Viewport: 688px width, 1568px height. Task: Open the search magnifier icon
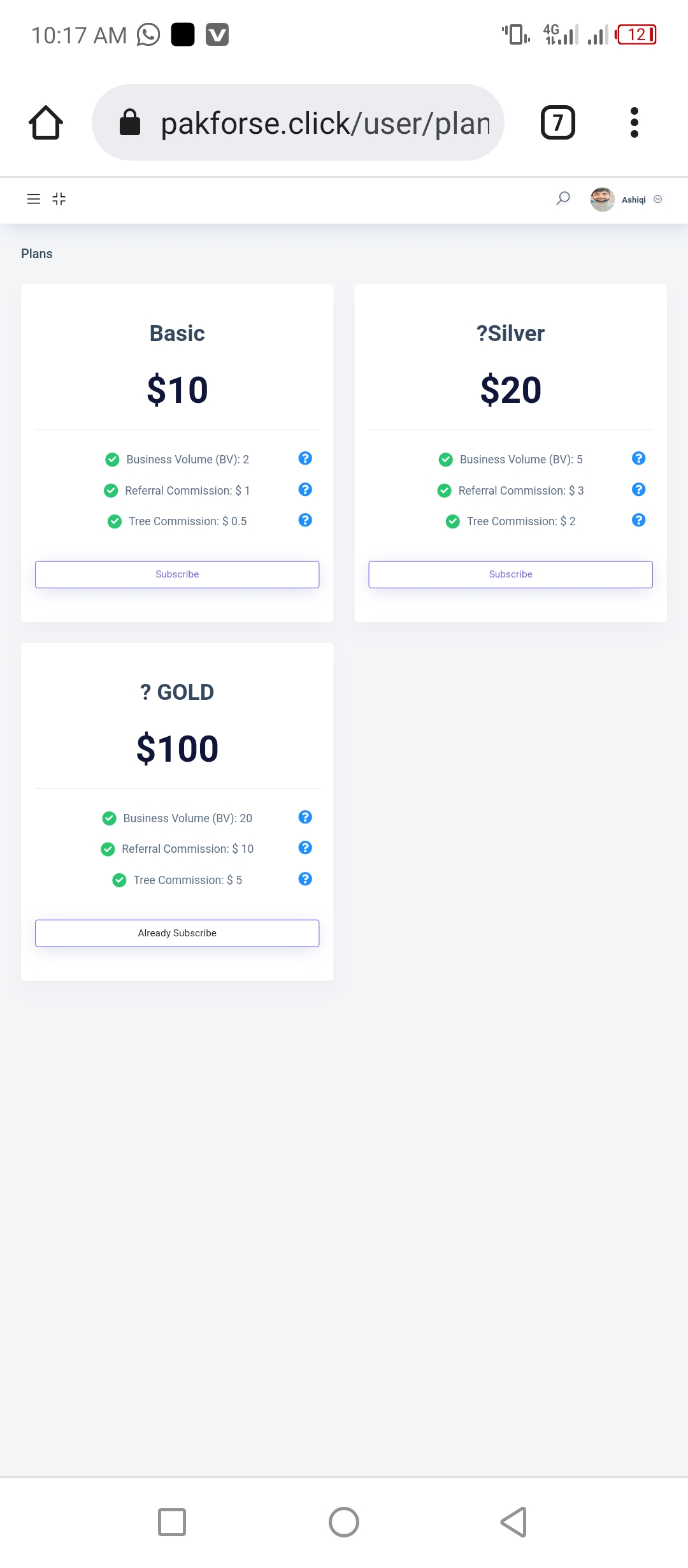[563, 199]
